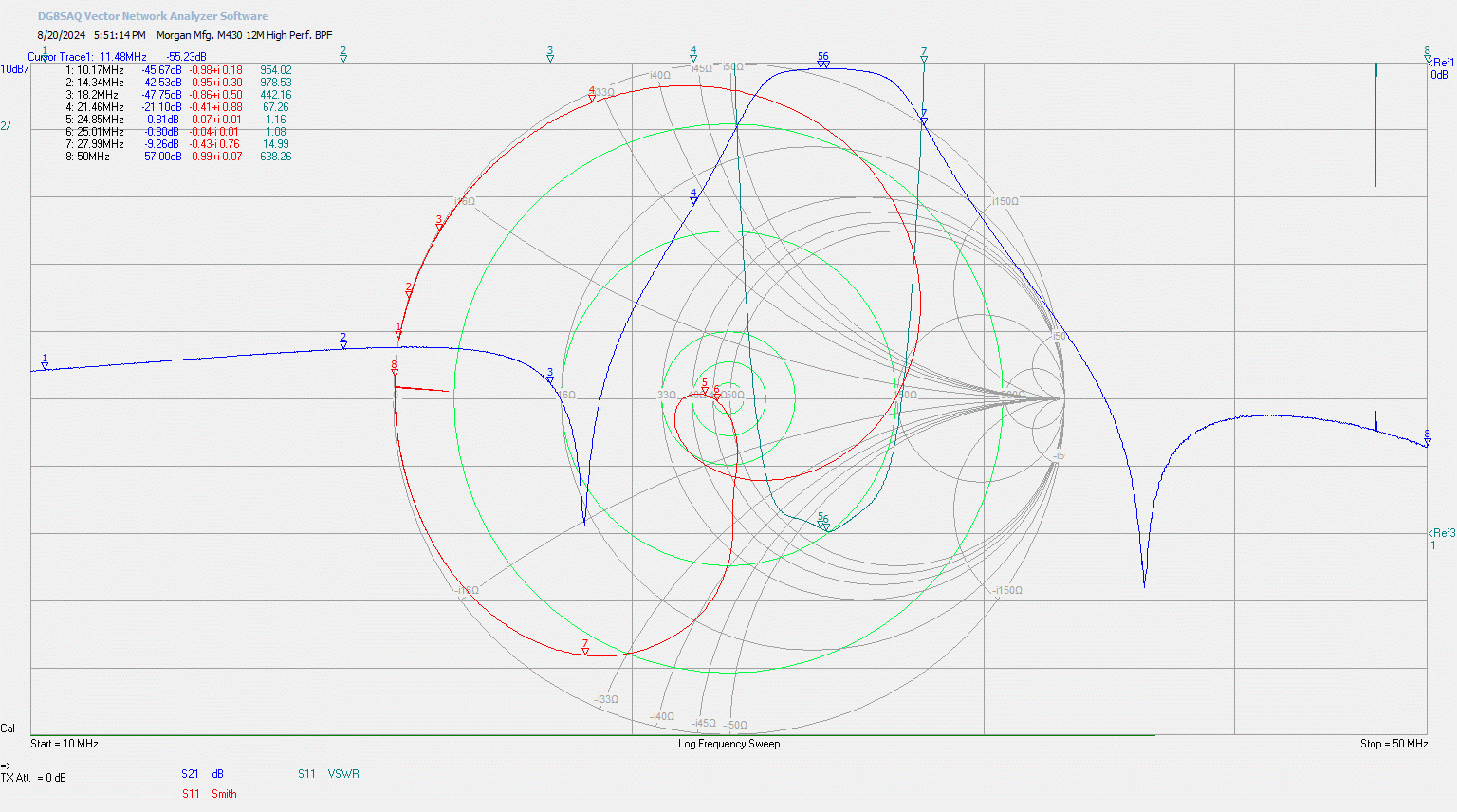
Task: Click the Cursor Trace1 11.48MHz readout
Action: click(117, 57)
